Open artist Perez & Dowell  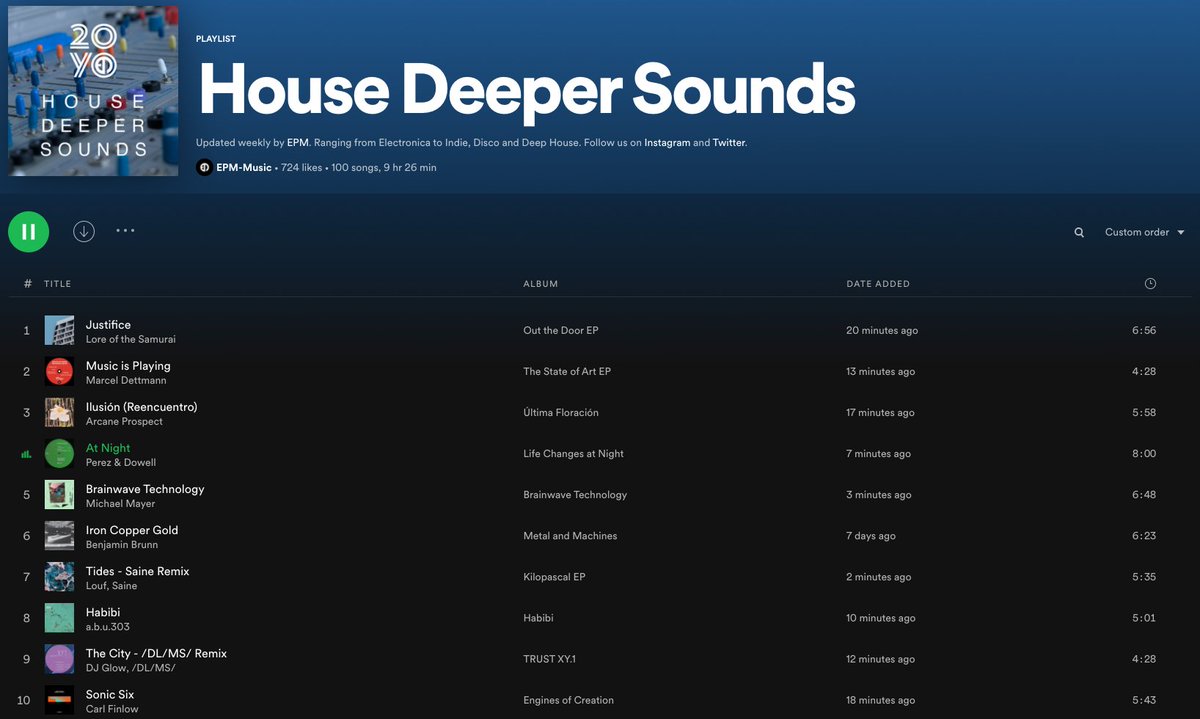[x=121, y=463]
